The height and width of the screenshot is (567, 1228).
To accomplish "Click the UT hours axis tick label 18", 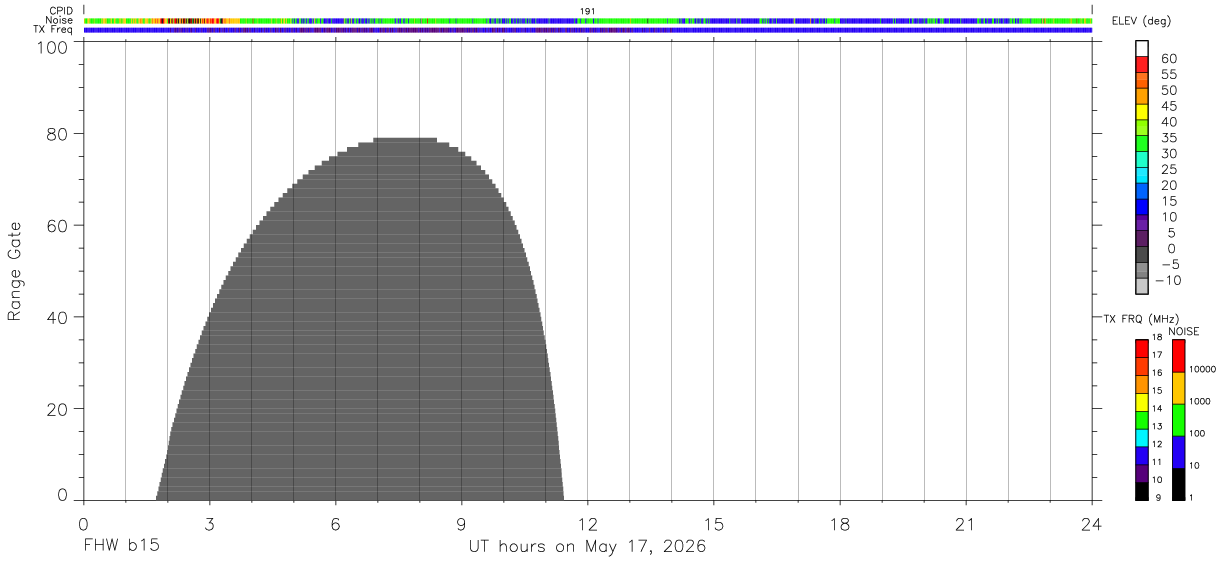I will [840, 525].
